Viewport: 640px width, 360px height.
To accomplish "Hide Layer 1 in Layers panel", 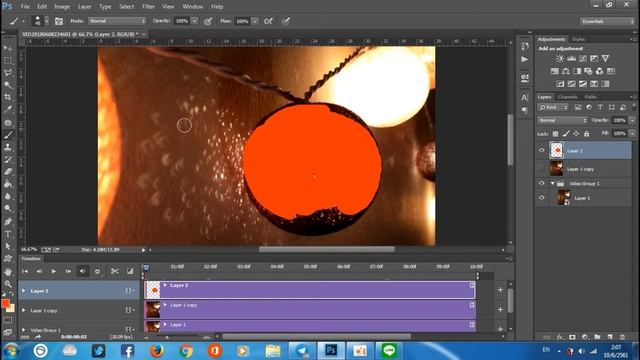I will coord(542,198).
